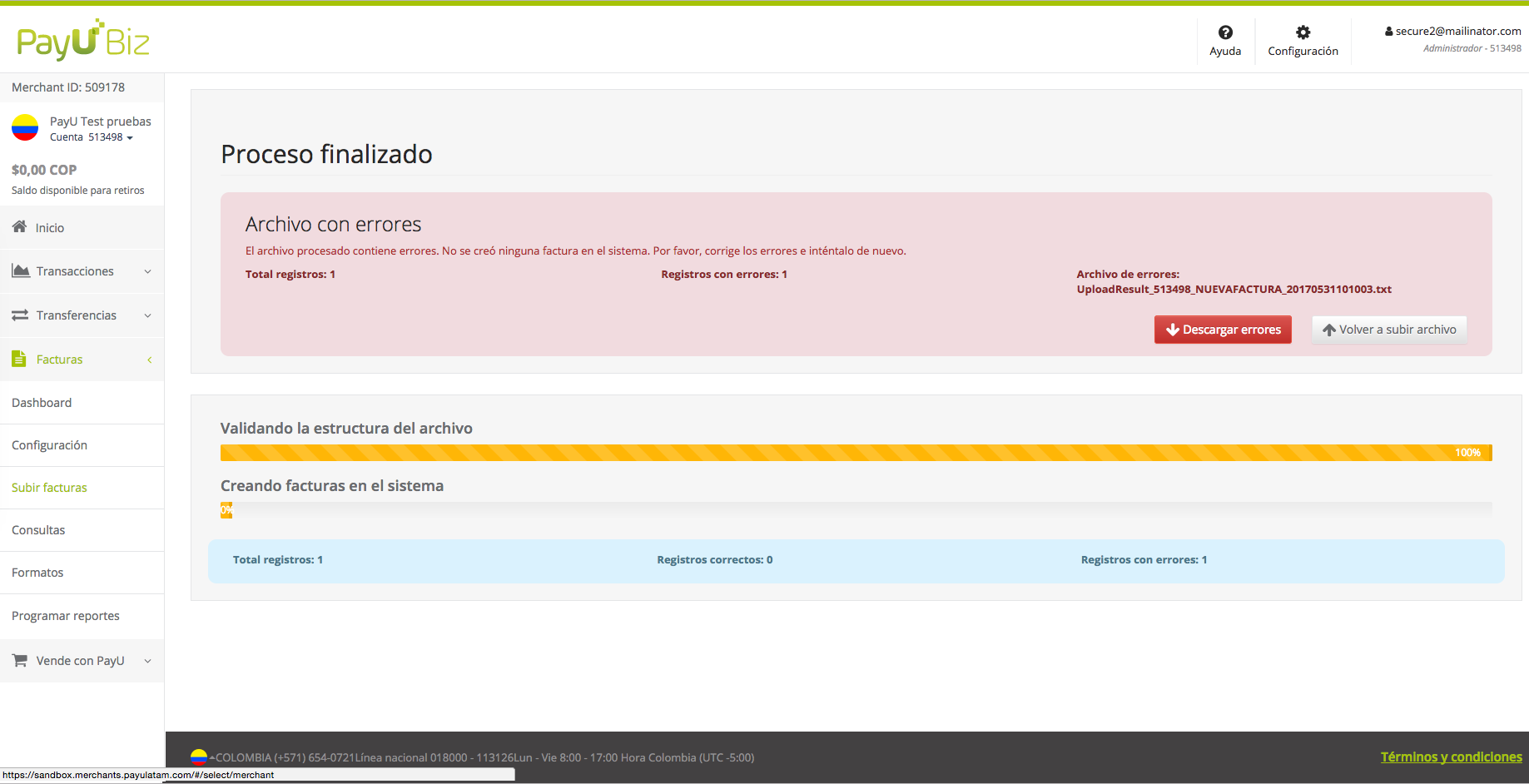Click the Transferencias arrows icon

(20, 315)
